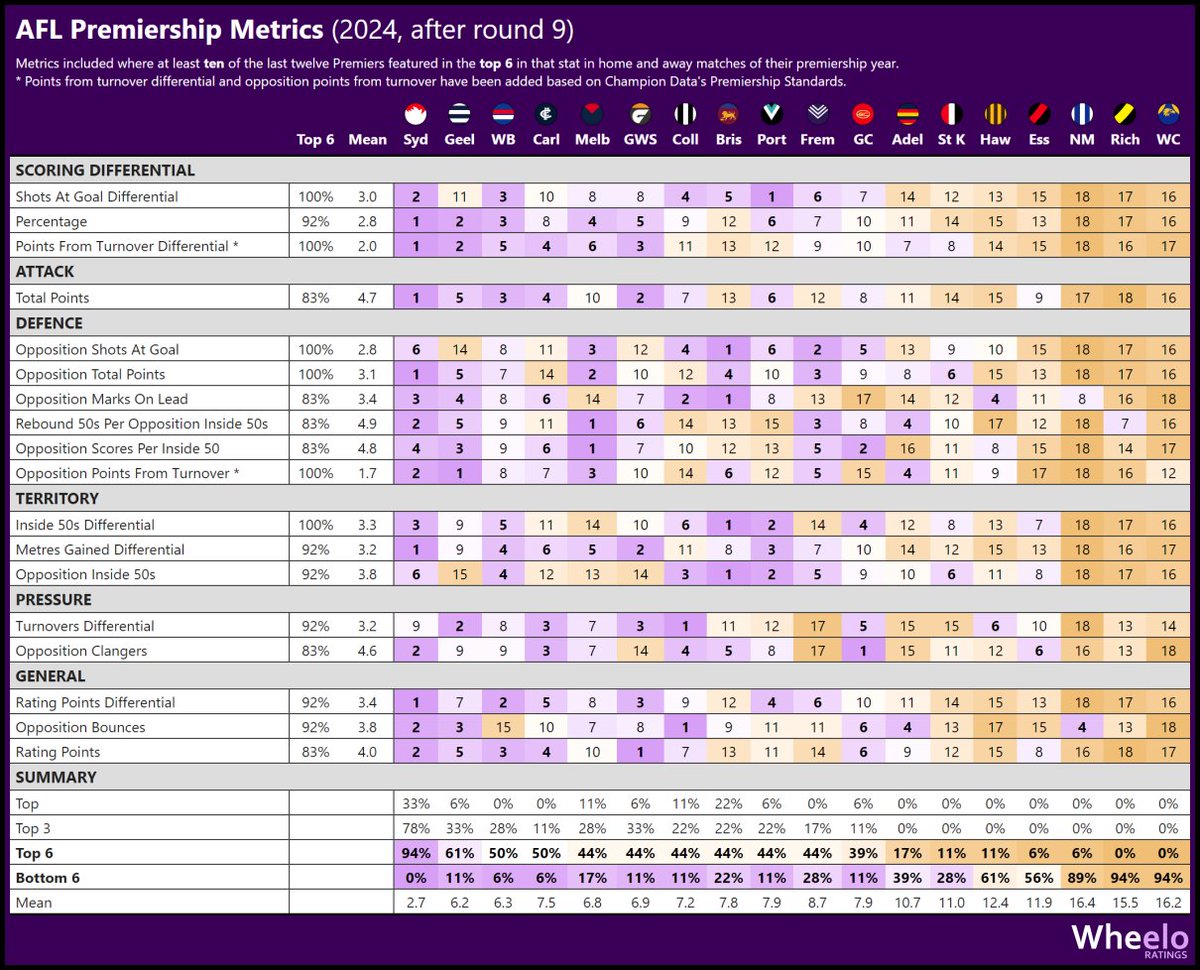Click the 'Turnovers Differential' row label
The image size is (1200, 970).
point(85,626)
